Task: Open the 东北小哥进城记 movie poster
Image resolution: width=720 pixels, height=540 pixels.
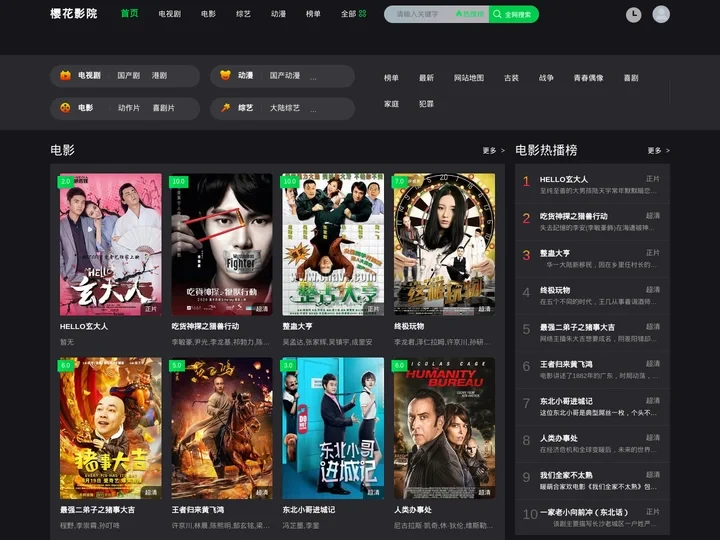Action: (333, 428)
